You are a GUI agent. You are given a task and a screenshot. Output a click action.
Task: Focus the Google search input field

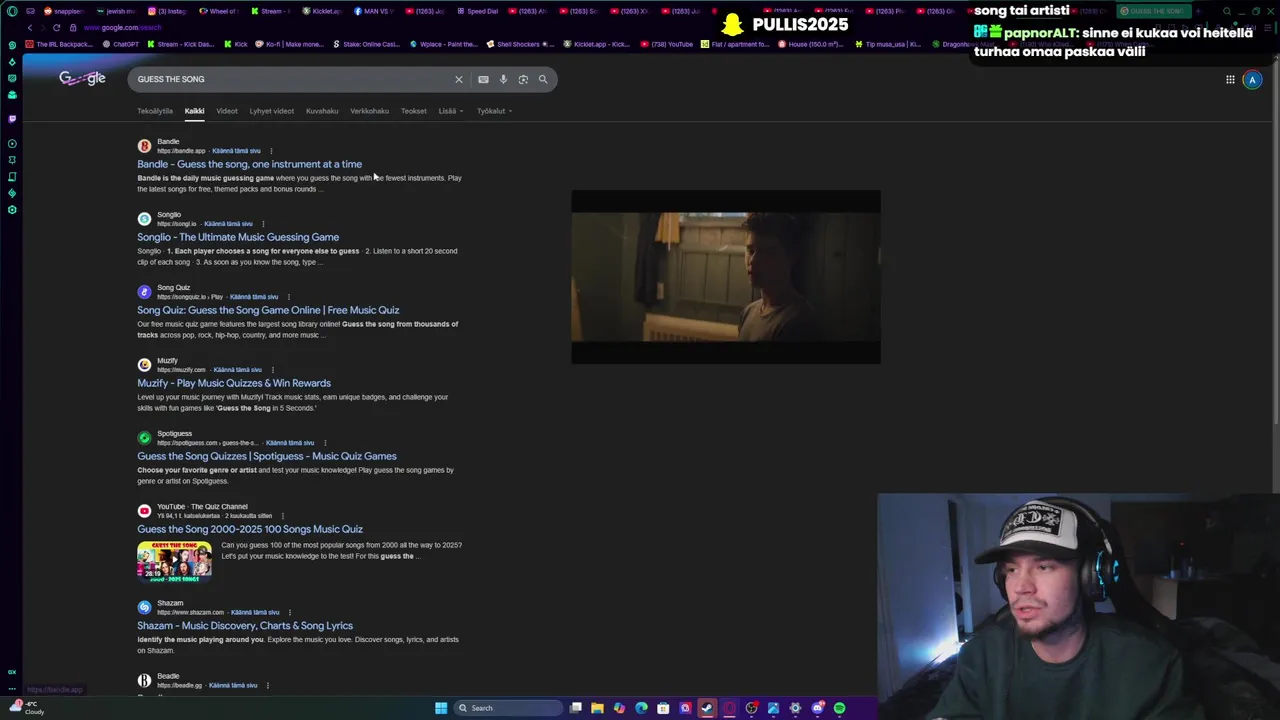pyautogui.click(x=290, y=79)
